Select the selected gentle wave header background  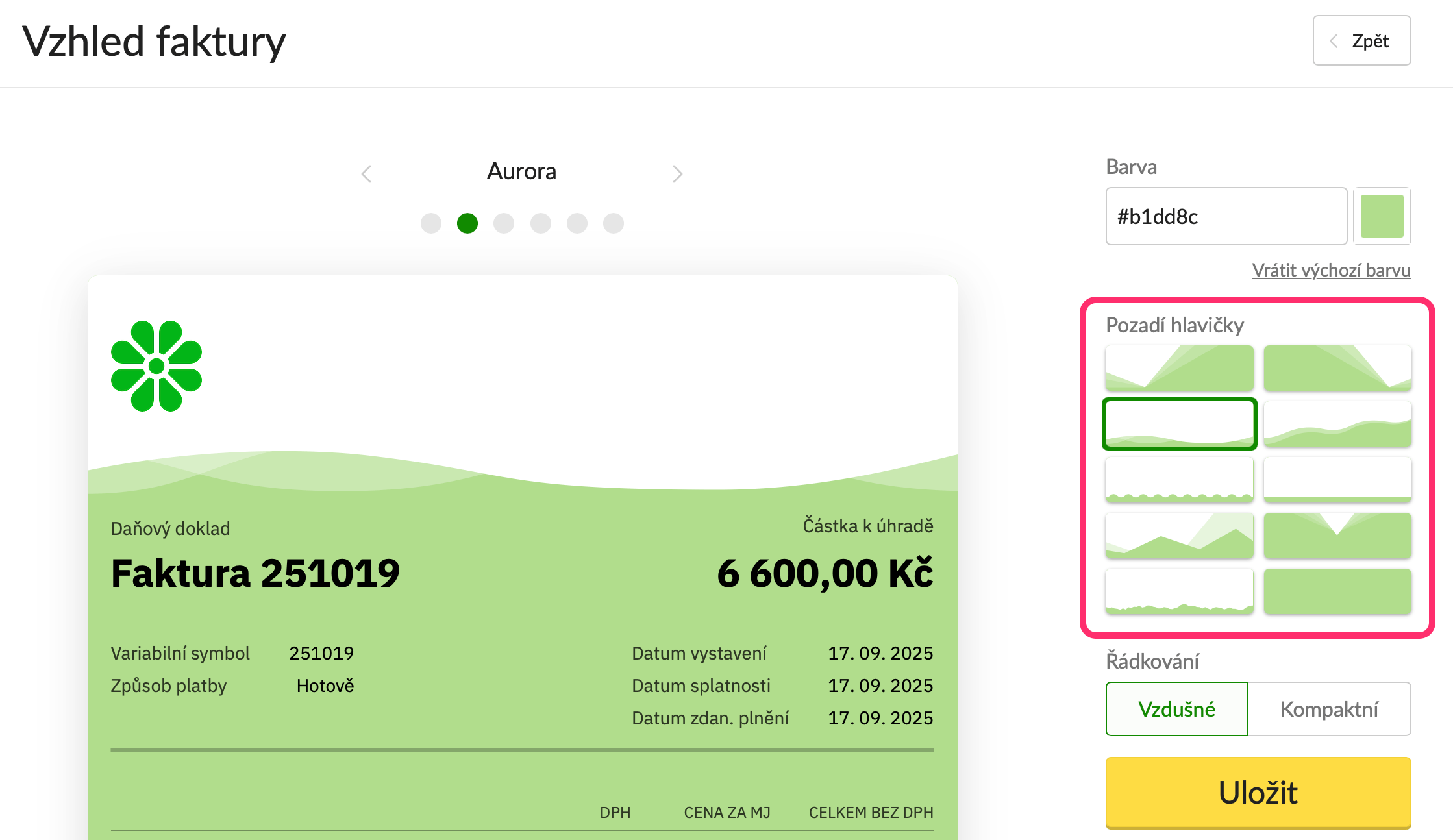point(1179,423)
